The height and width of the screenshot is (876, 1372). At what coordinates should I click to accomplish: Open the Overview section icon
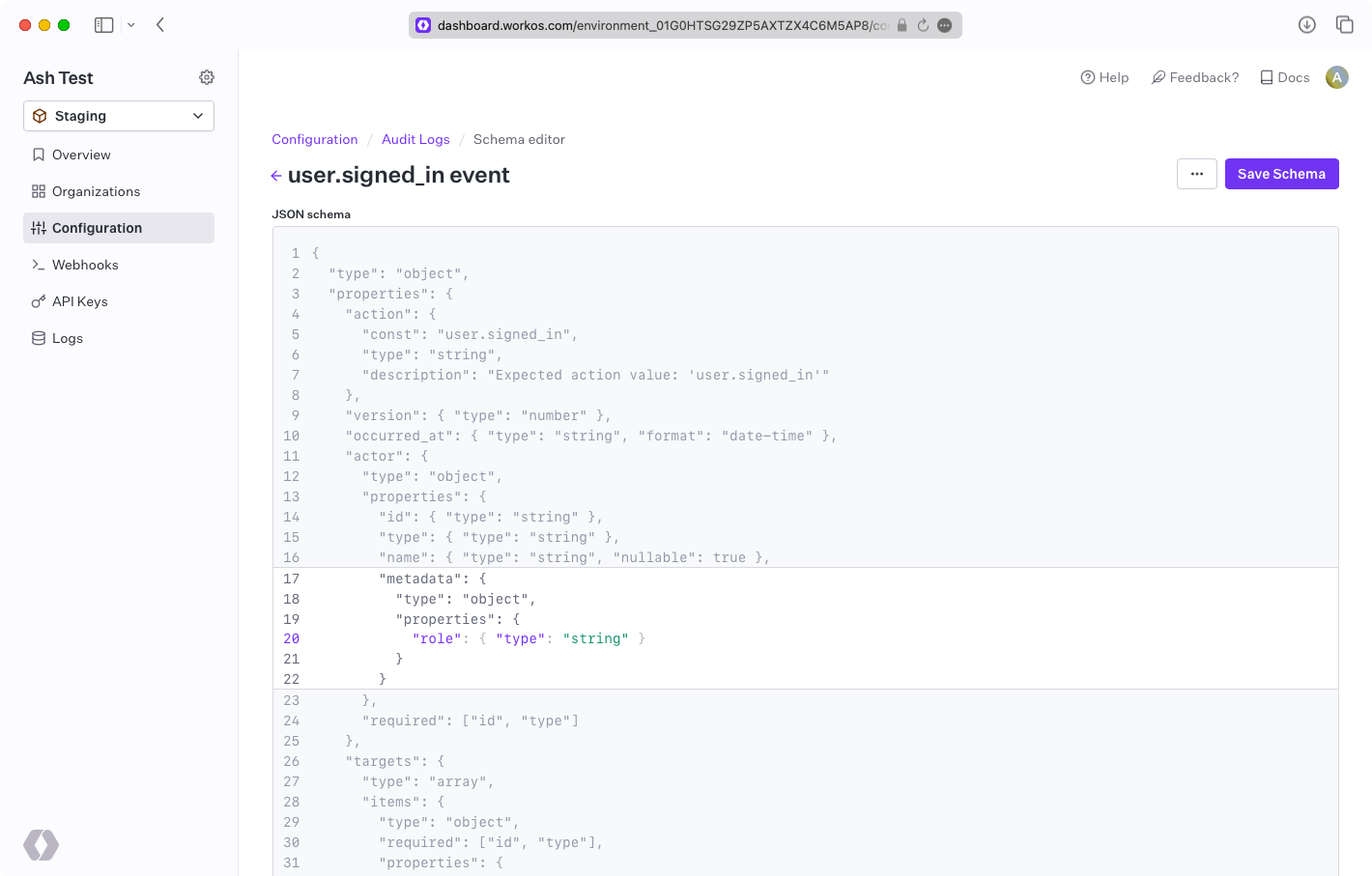click(x=39, y=155)
